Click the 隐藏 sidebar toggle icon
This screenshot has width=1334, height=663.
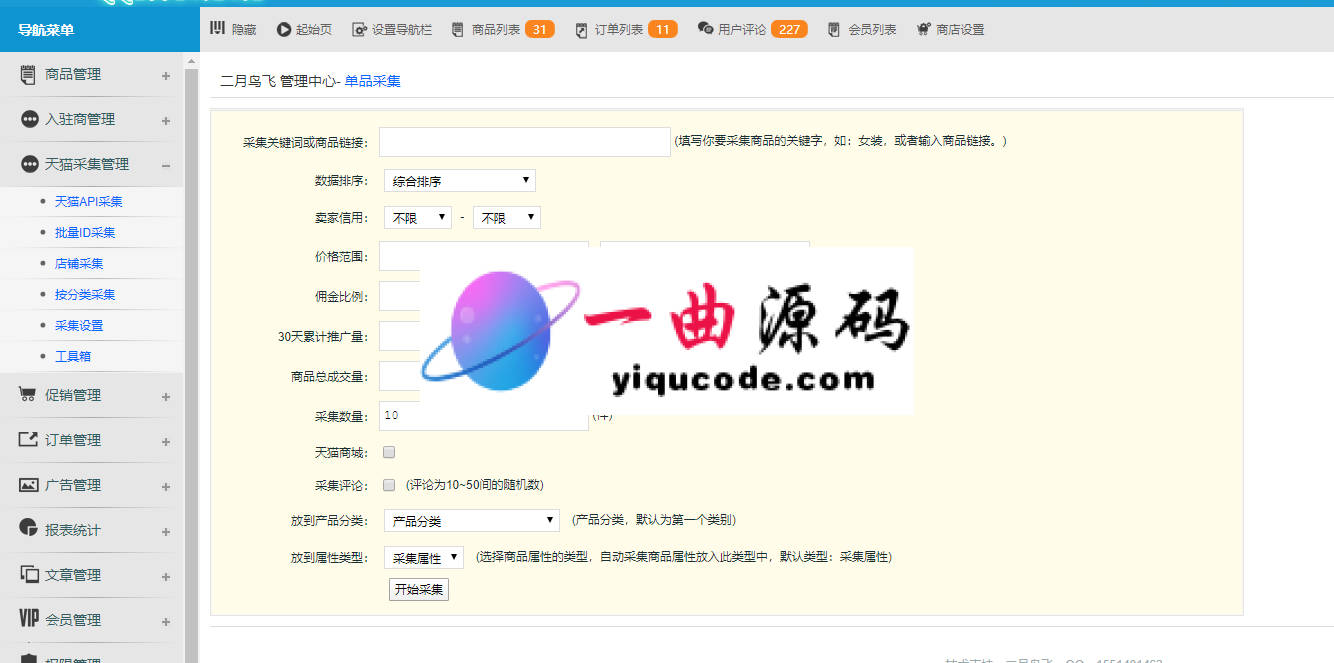[x=217, y=29]
